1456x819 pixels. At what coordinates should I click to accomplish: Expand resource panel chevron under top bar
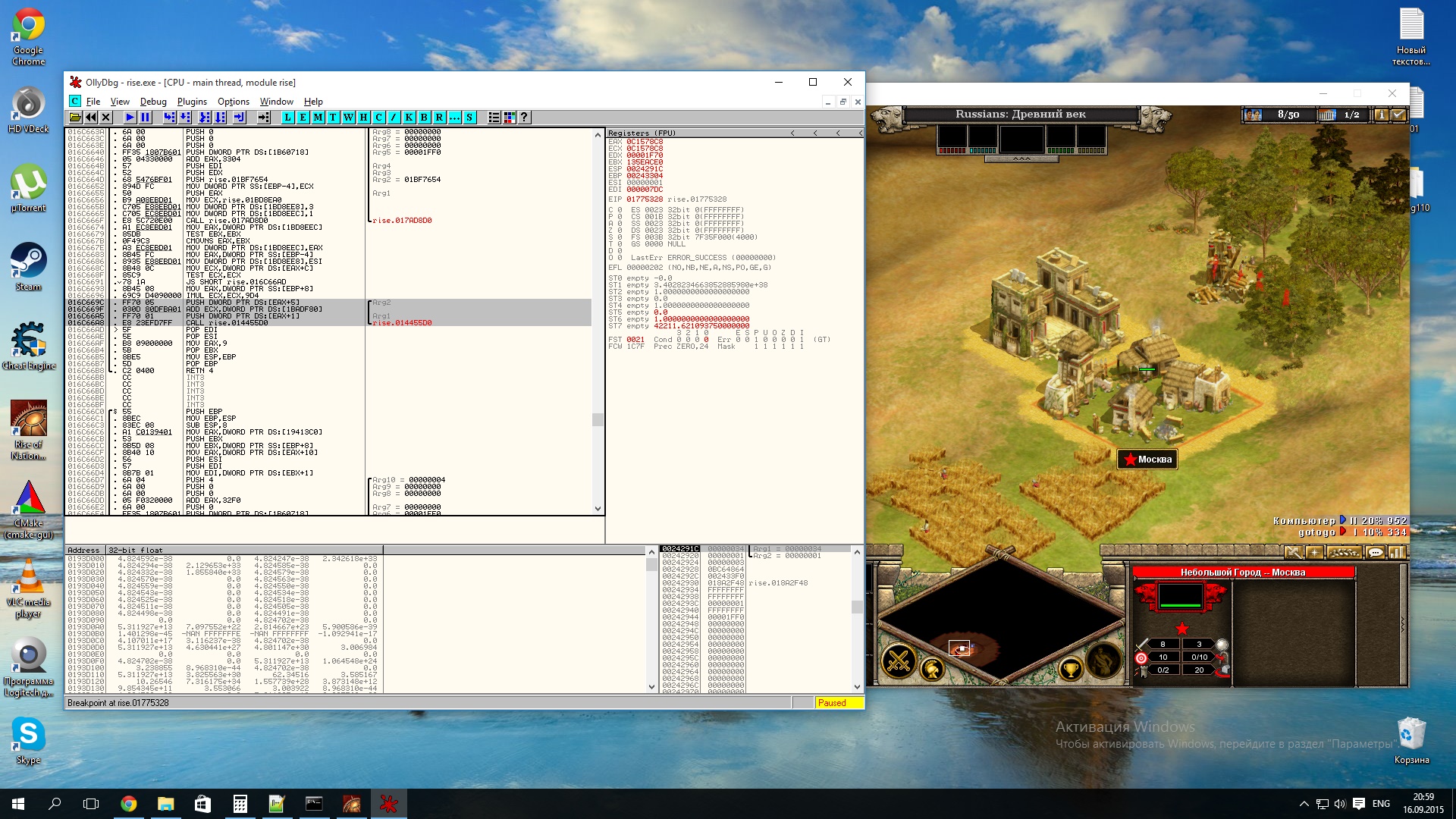pyautogui.click(x=1021, y=159)
